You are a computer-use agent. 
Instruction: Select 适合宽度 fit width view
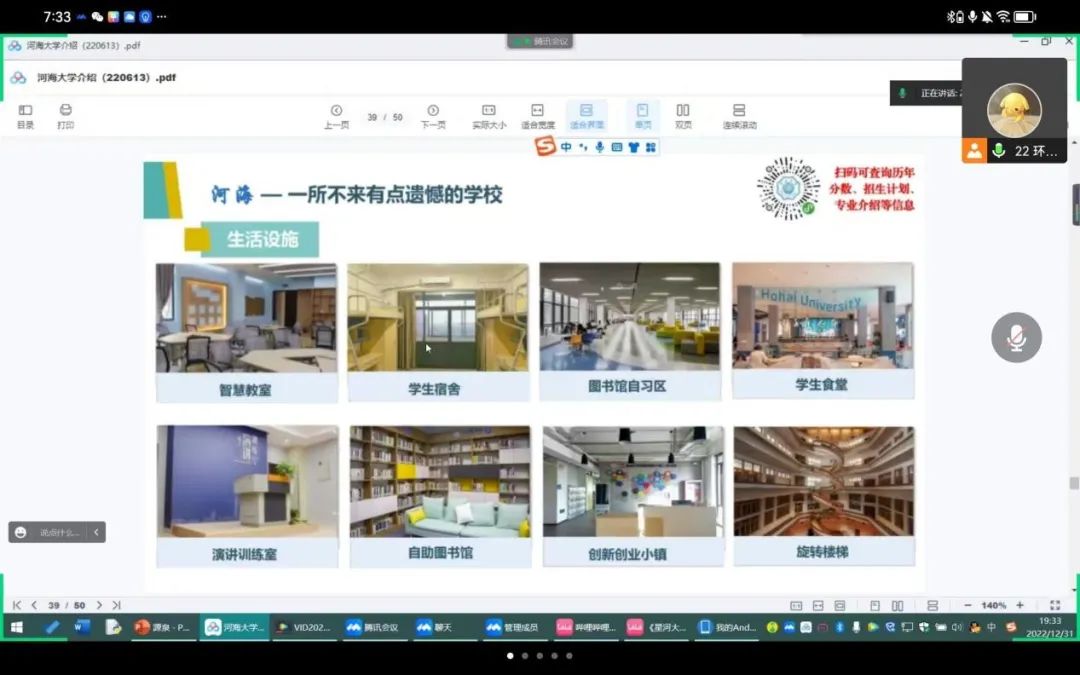tap(537, 116)
